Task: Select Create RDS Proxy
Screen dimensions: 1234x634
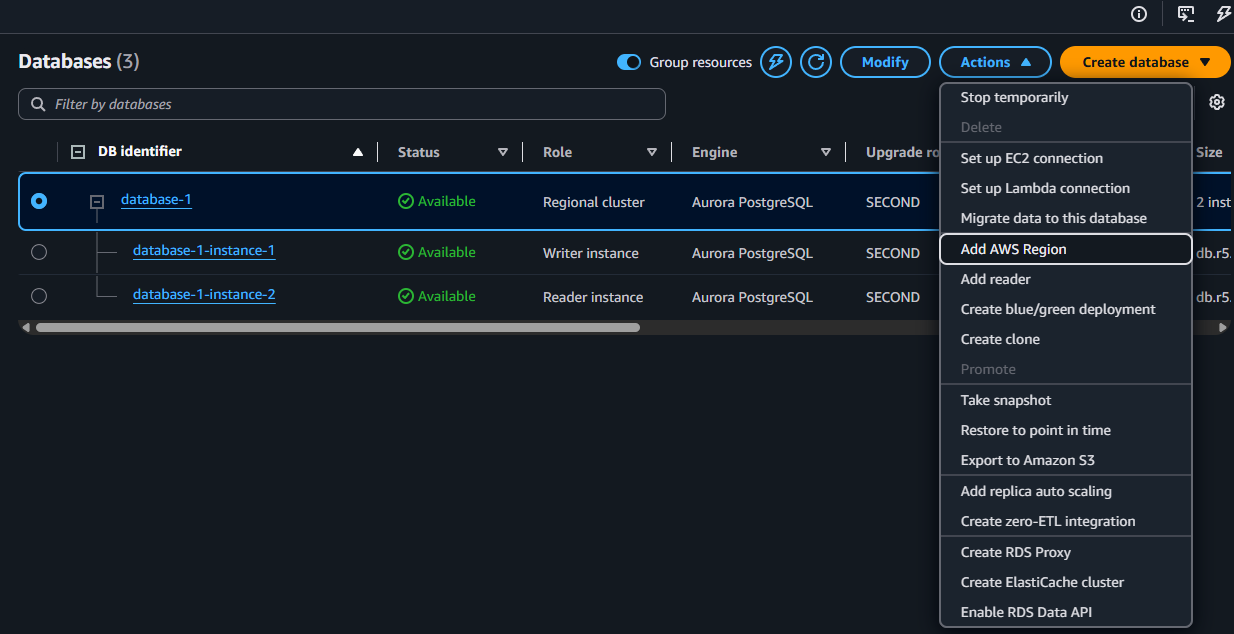Action: [1066, 552]
